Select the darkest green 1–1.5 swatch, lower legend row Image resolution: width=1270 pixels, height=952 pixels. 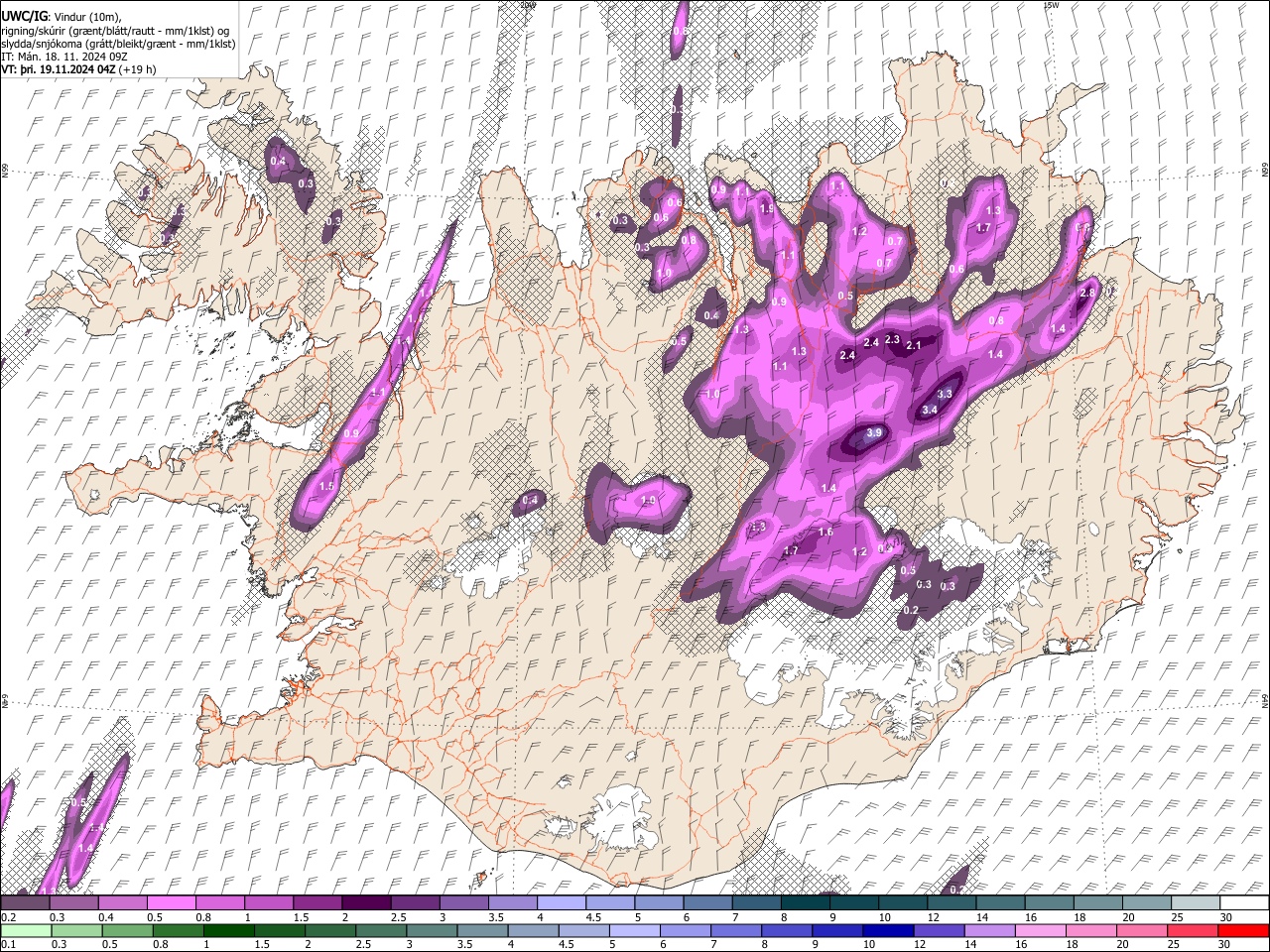tap(228, 930)
